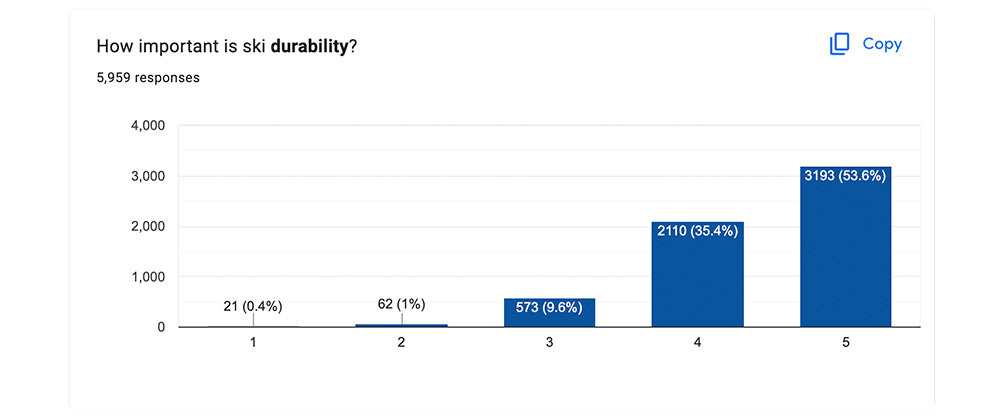
Task: Click x-axis label 1
Action: point(253,343)
